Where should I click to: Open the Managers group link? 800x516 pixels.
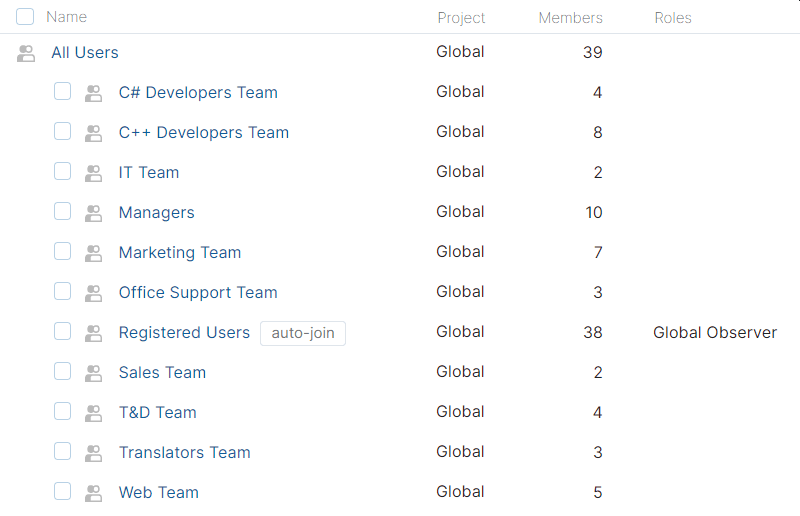click(156, 213)
